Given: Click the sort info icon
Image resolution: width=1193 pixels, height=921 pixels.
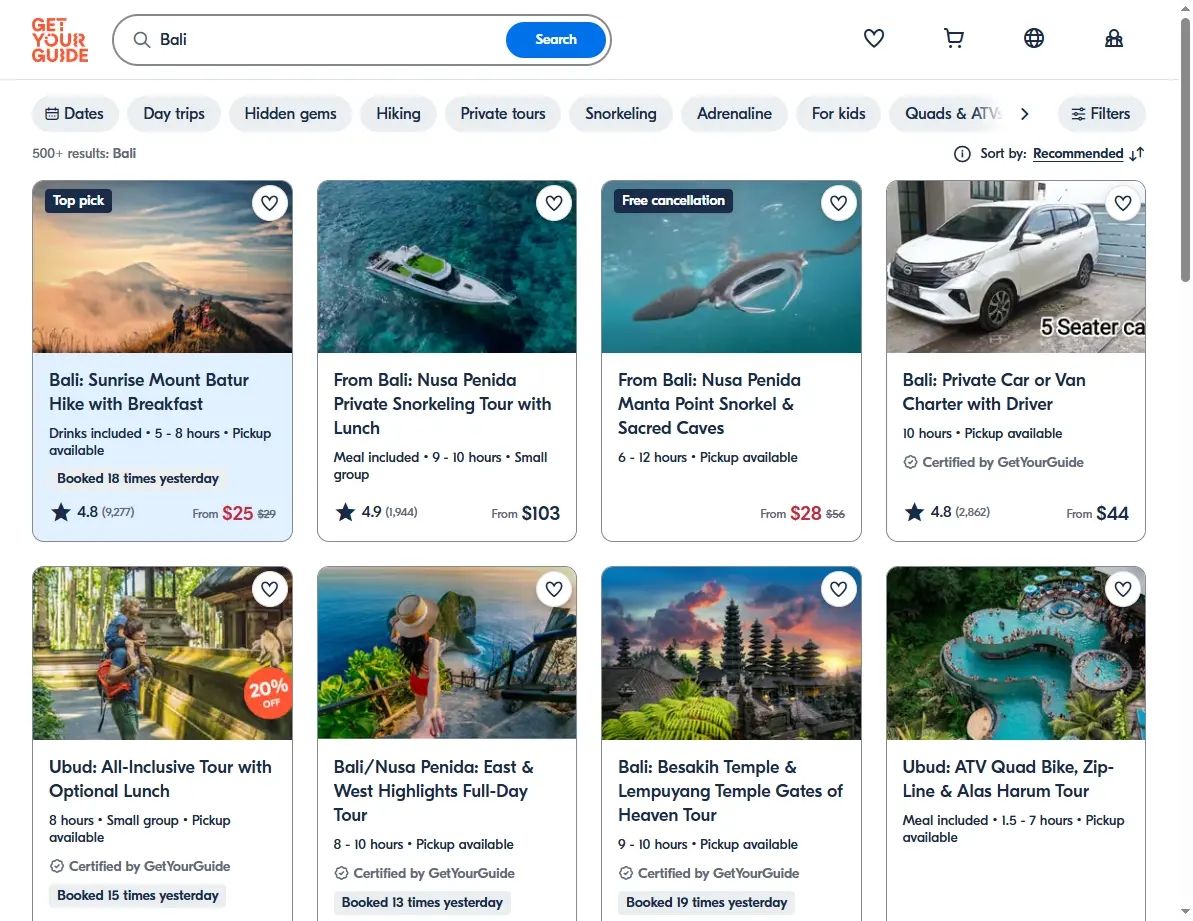Looking at the screenshot, I should point(962,154).
